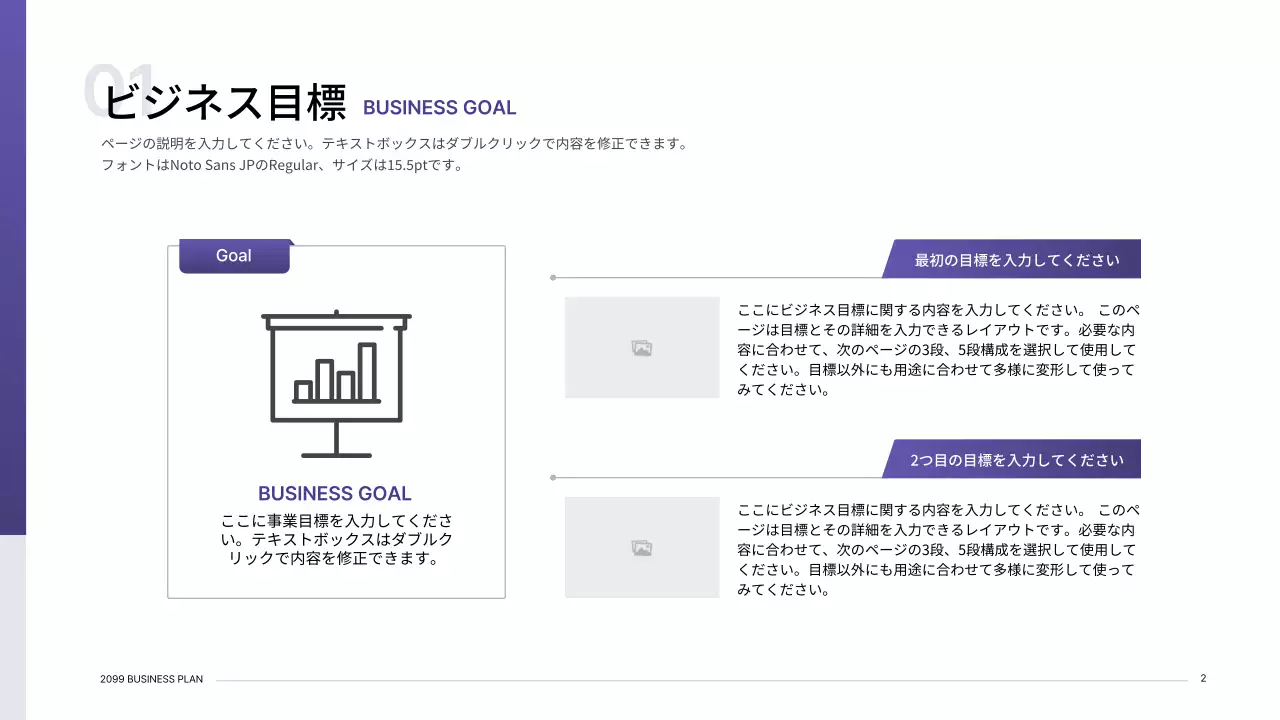Click the first goal's description paragraph
This screenshot has height=720, width=1280.
point(938,350)
